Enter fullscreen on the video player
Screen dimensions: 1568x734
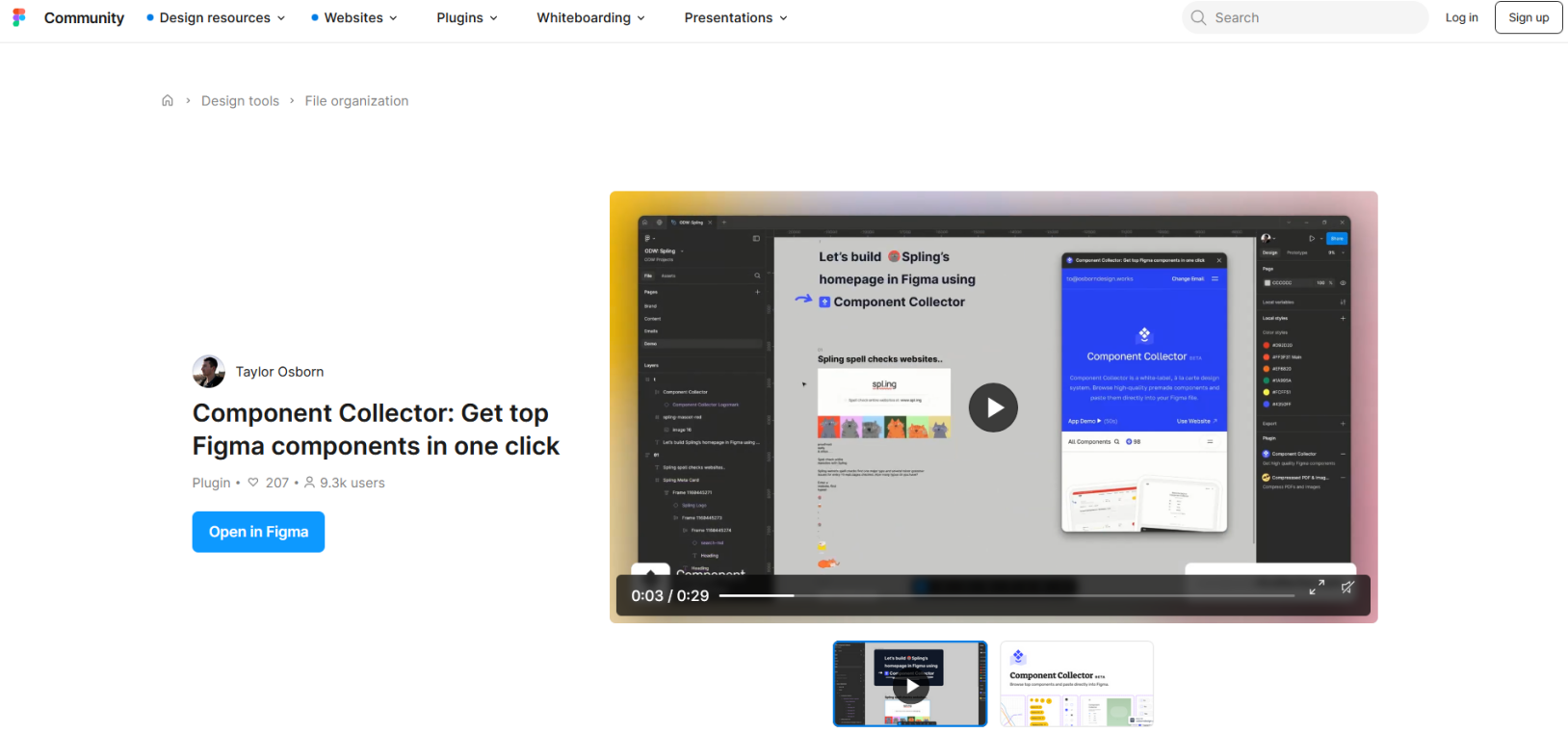point(1317,588)
